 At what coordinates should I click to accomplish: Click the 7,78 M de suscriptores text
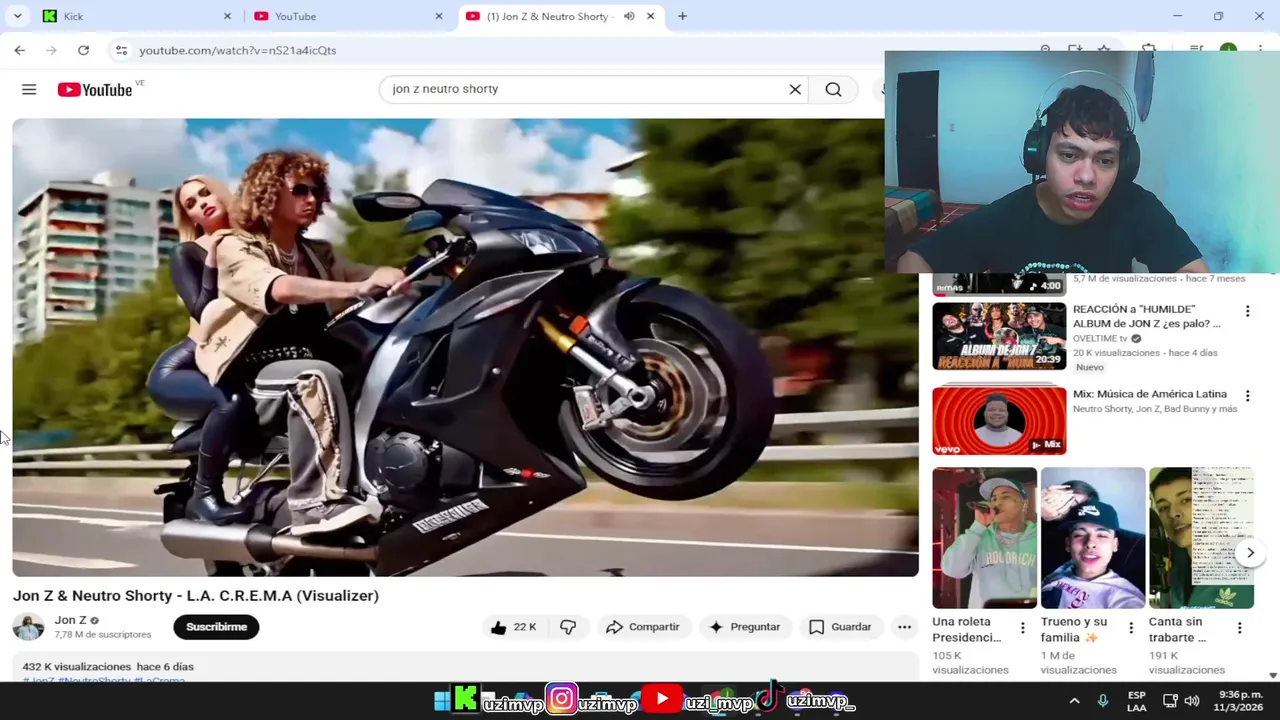pos(103,634)
